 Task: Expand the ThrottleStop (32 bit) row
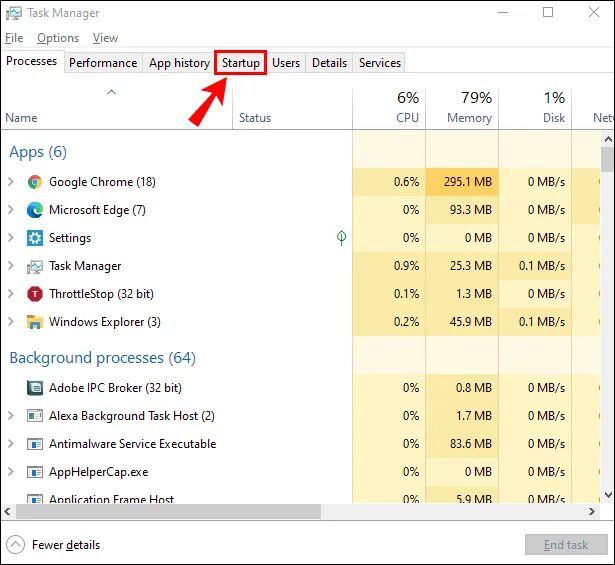tap(11, 294)
